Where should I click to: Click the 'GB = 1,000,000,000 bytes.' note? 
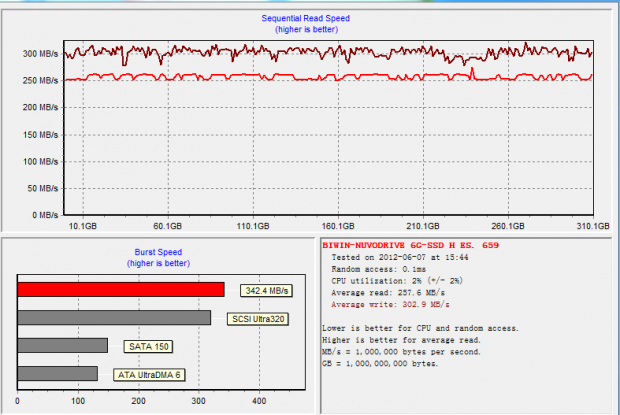(x=380, y=364)
